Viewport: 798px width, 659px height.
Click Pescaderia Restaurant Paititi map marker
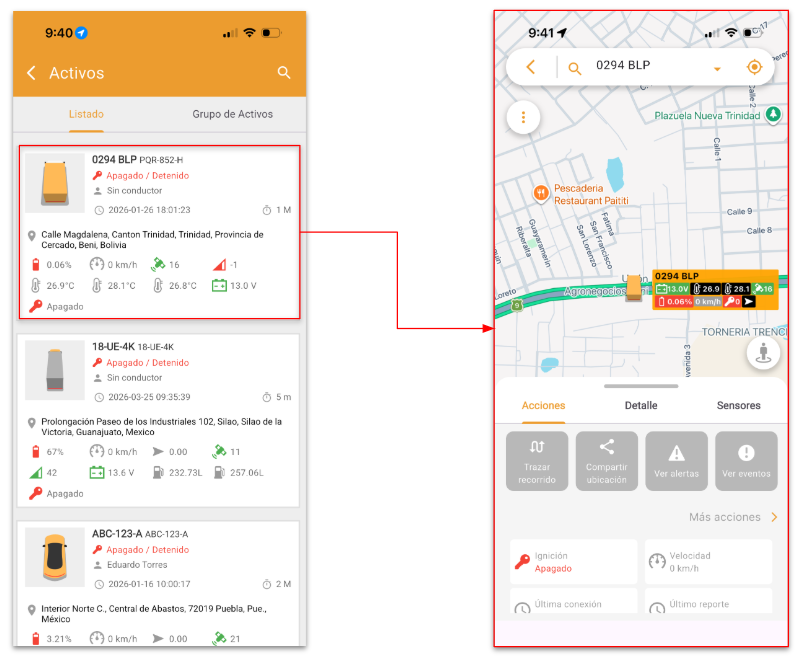tap(540, 193)
